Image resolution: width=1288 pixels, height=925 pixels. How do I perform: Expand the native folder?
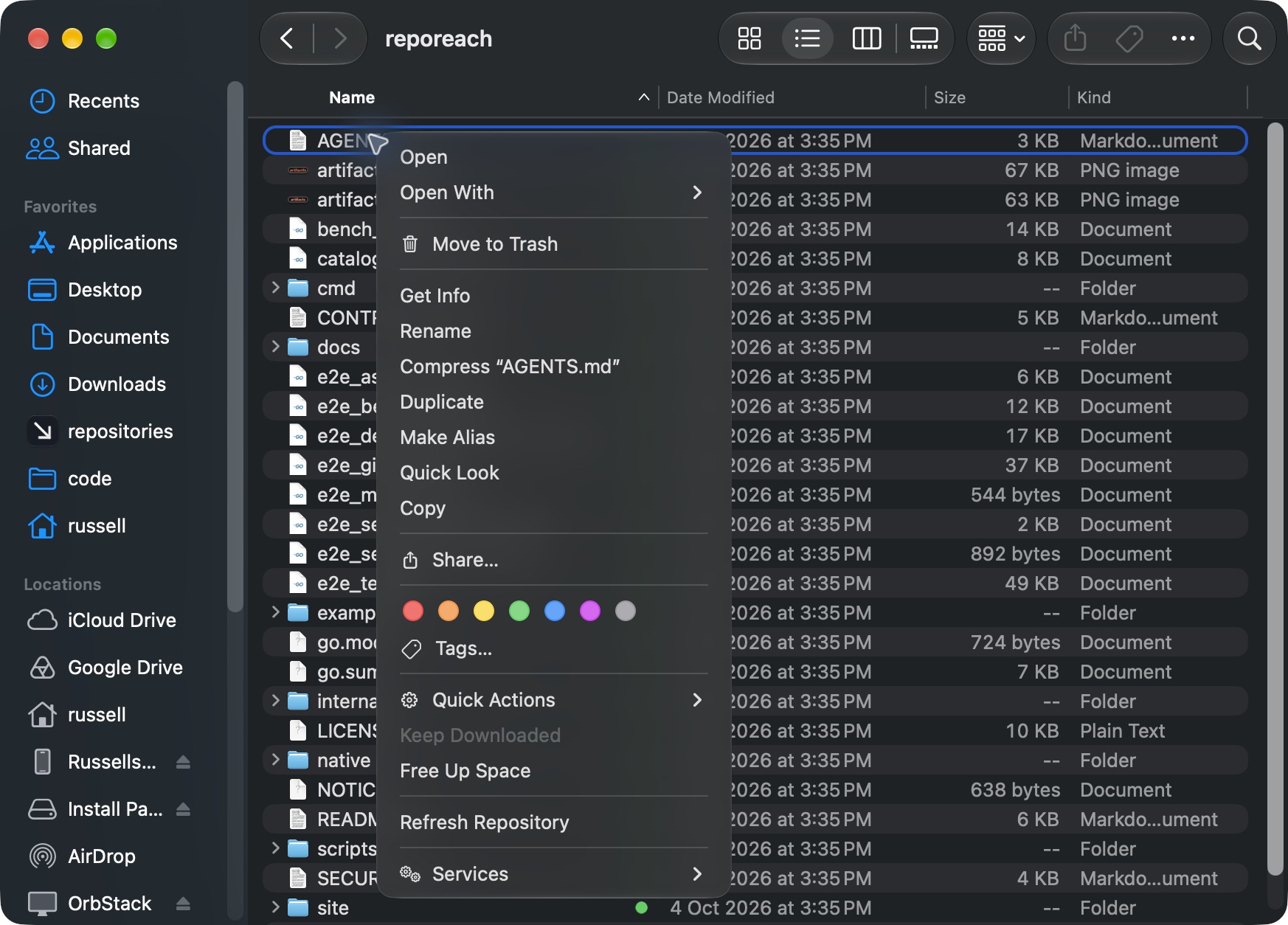[x=275, y=760]
